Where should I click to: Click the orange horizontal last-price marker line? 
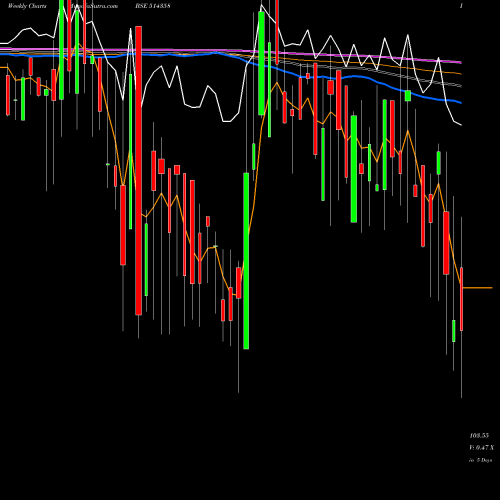pyautogui.click(x=477, y=288)
